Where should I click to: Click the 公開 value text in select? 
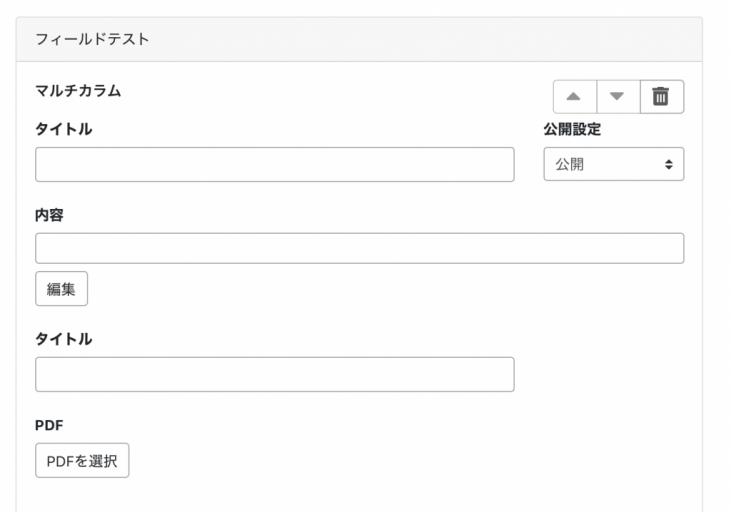pyautogui.click(x=570, y=165)
